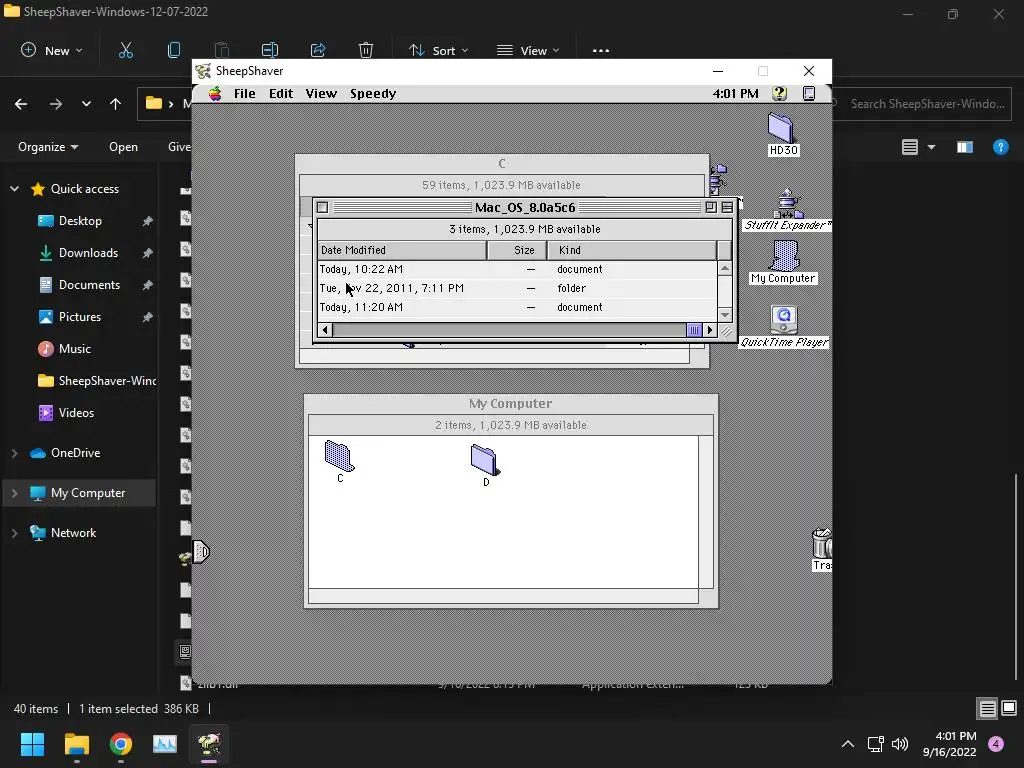Viewport: 1024px width, 768px height.
Task: Open the View menu in Mac Finder
Action: click(321, 93)
